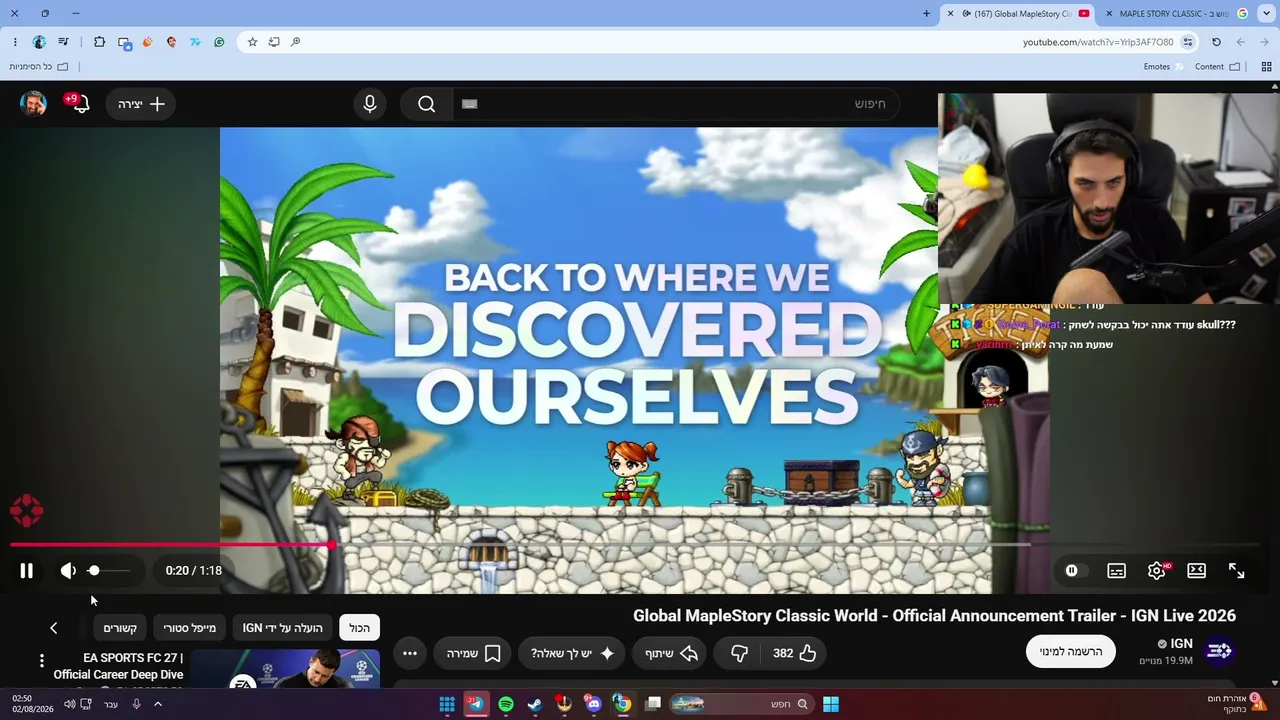Open Chrome media controls icon
This screenshot has height=720, width=1280.
(x=63, y=42)
